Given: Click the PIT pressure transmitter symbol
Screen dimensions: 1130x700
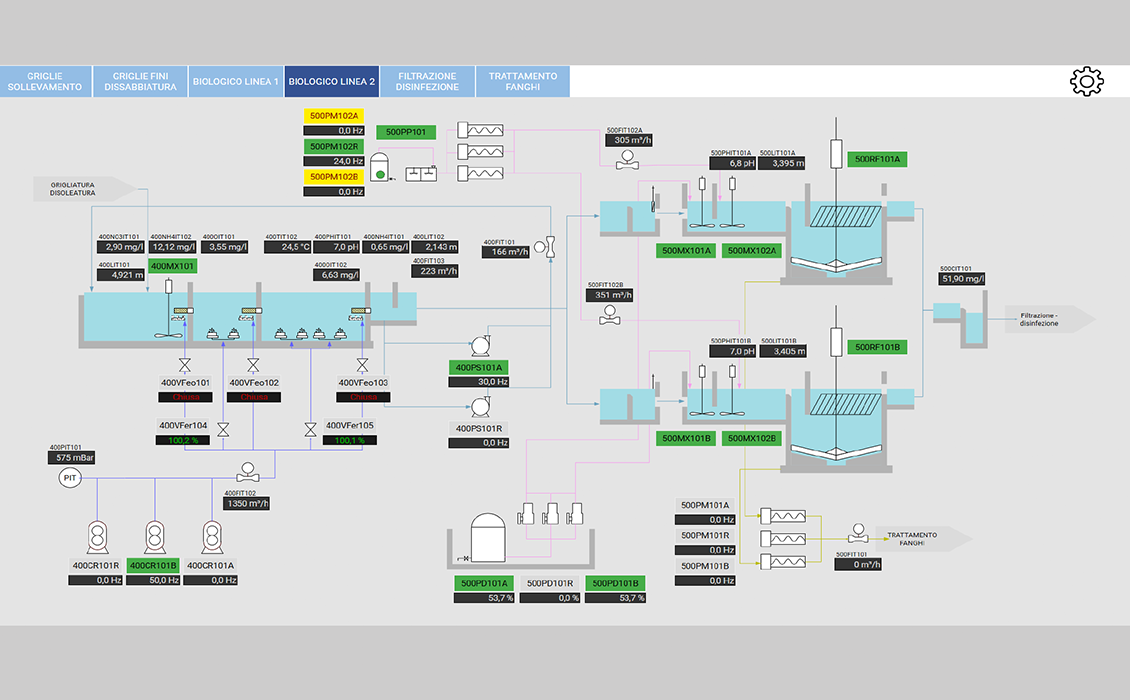Looking at the screenshot, I should point(69,479).
